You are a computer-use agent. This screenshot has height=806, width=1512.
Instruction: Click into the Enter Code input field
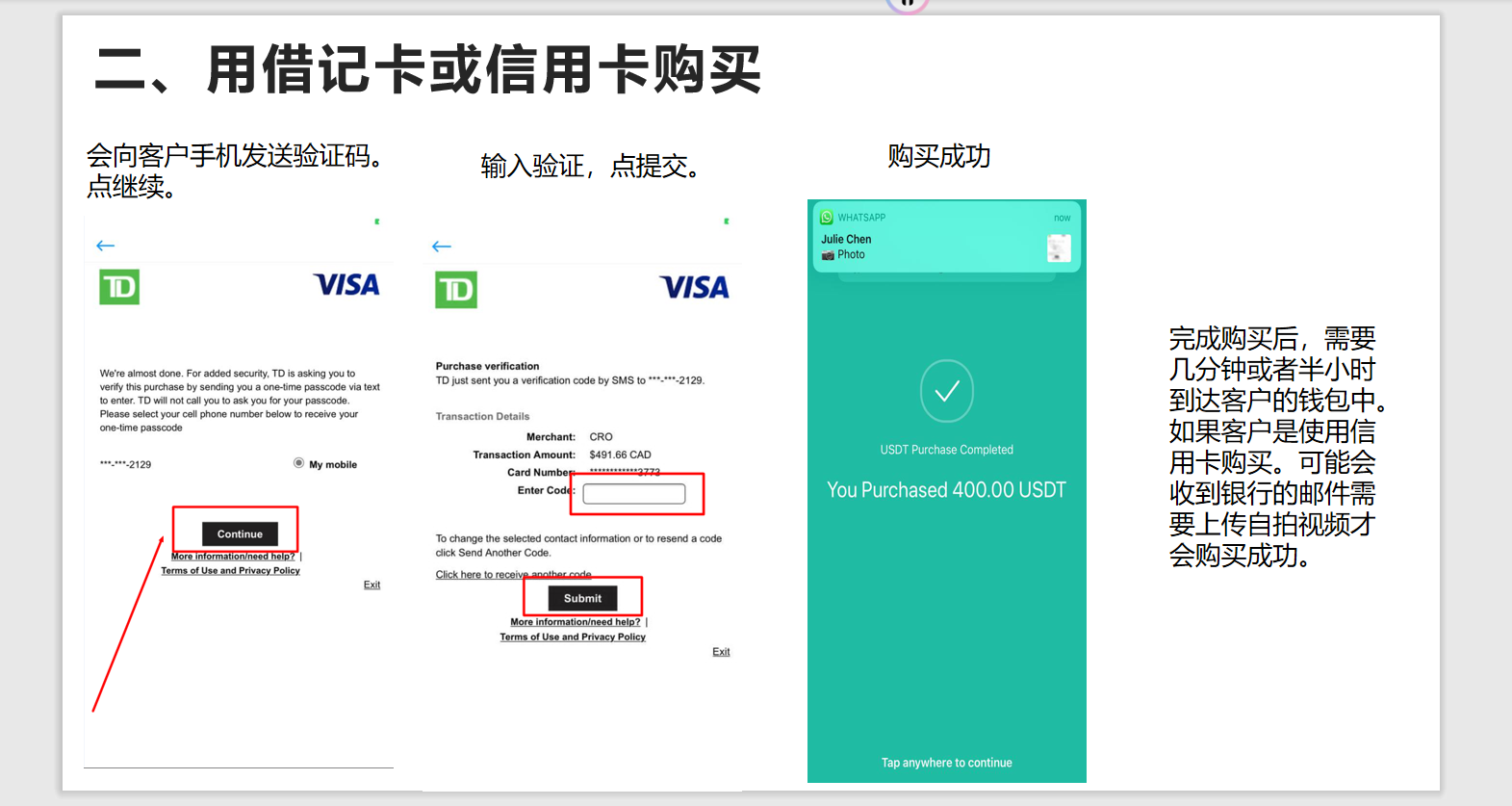point(634,494)
